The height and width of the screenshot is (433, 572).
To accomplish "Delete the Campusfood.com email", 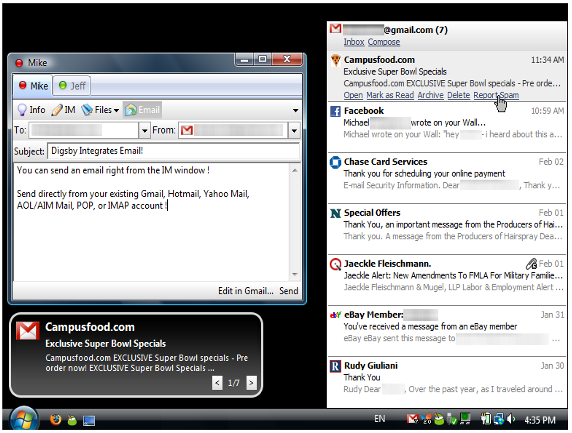I will pos(459,95).
